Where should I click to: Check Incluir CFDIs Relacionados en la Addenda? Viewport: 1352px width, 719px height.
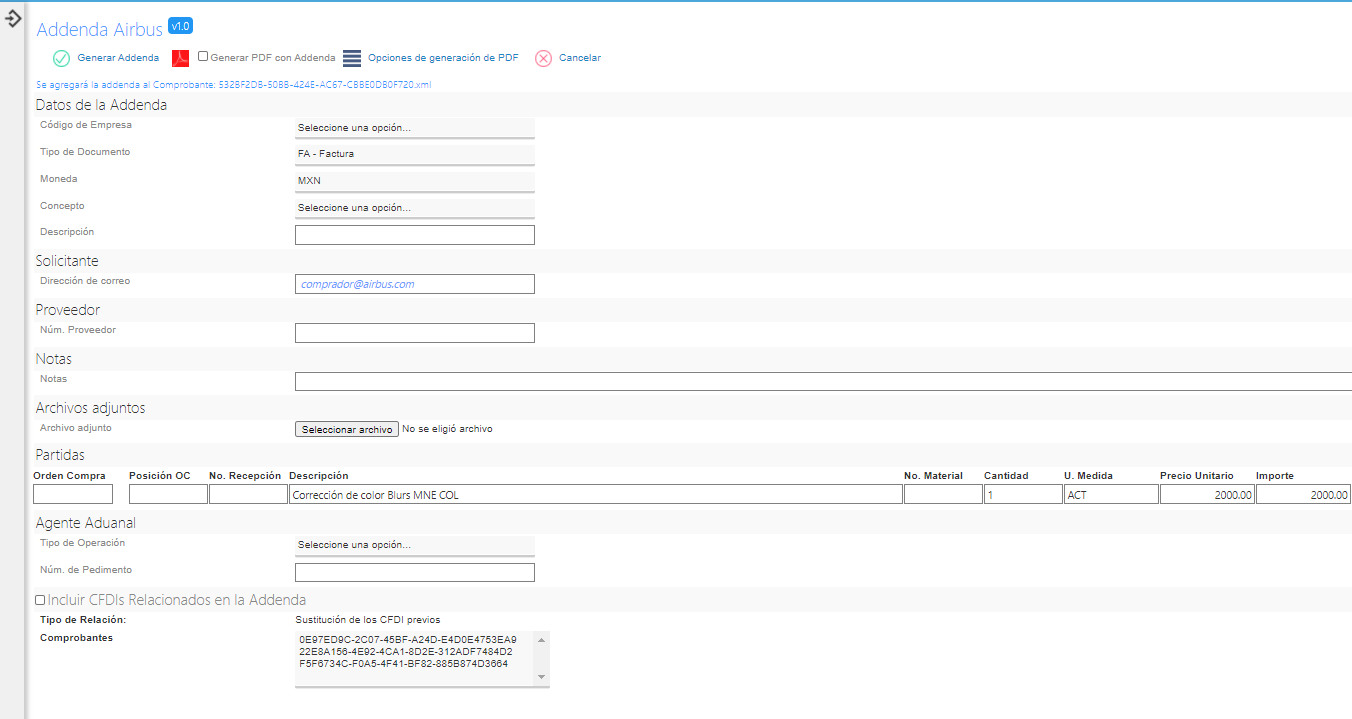[40, 600]
